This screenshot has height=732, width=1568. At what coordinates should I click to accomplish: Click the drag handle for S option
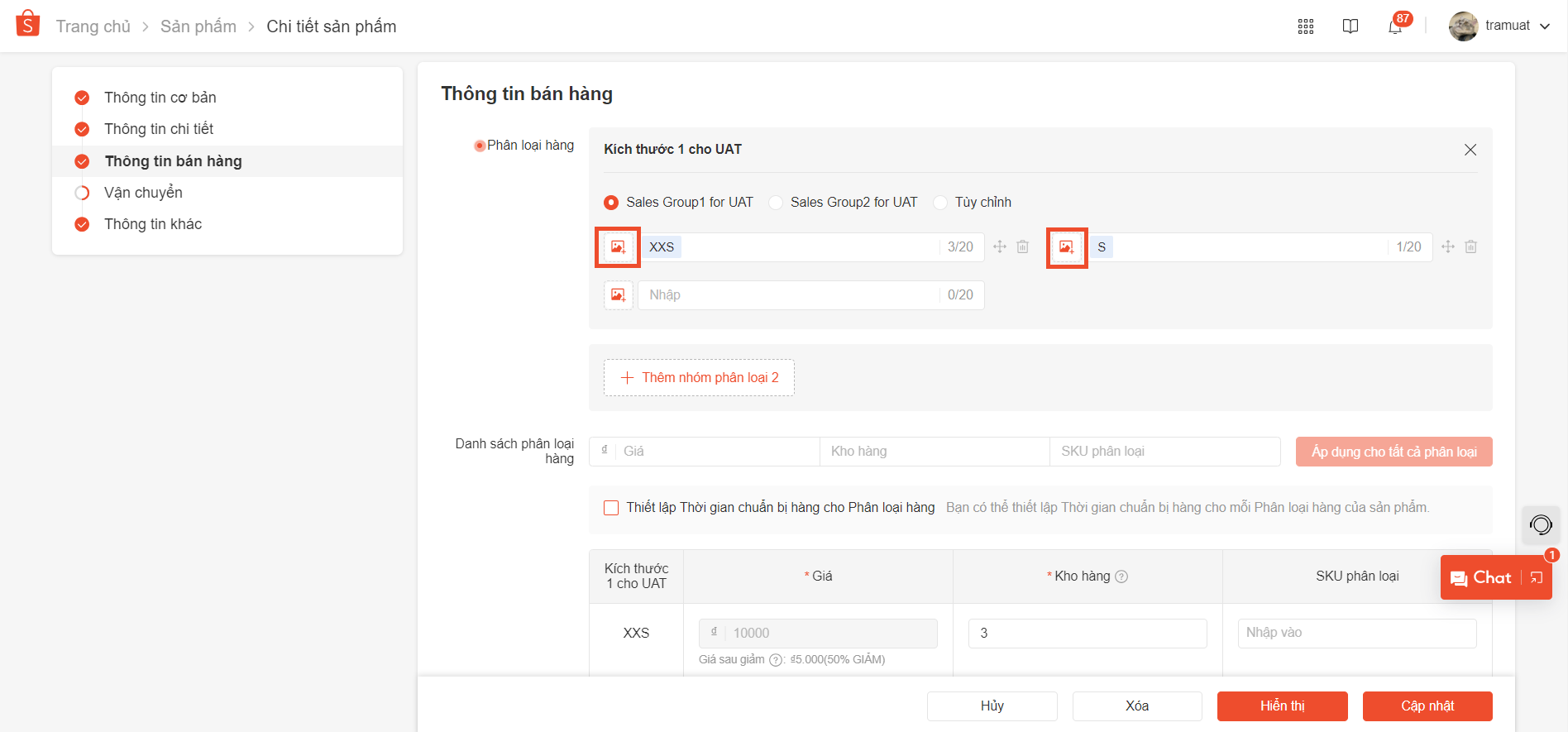[1448, 247]
